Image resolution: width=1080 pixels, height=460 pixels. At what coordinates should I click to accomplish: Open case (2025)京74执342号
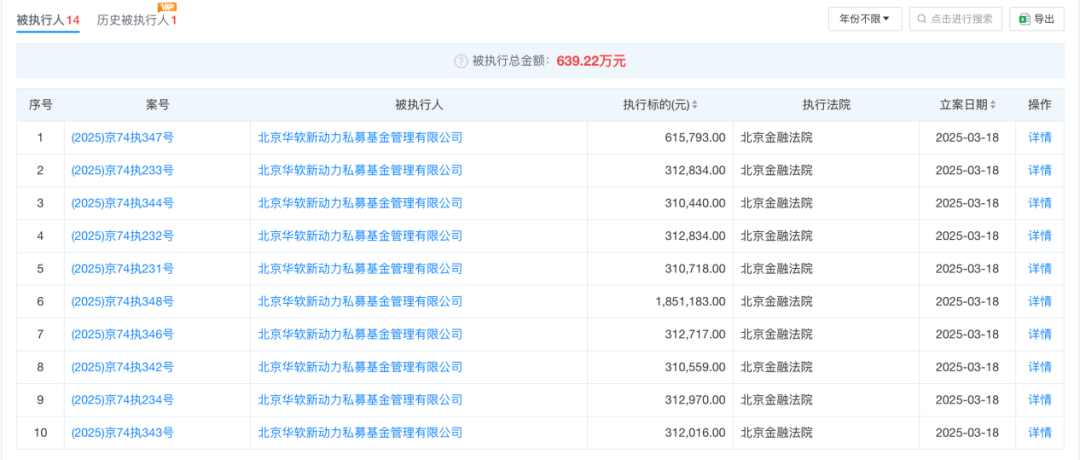tap(123, 367)
